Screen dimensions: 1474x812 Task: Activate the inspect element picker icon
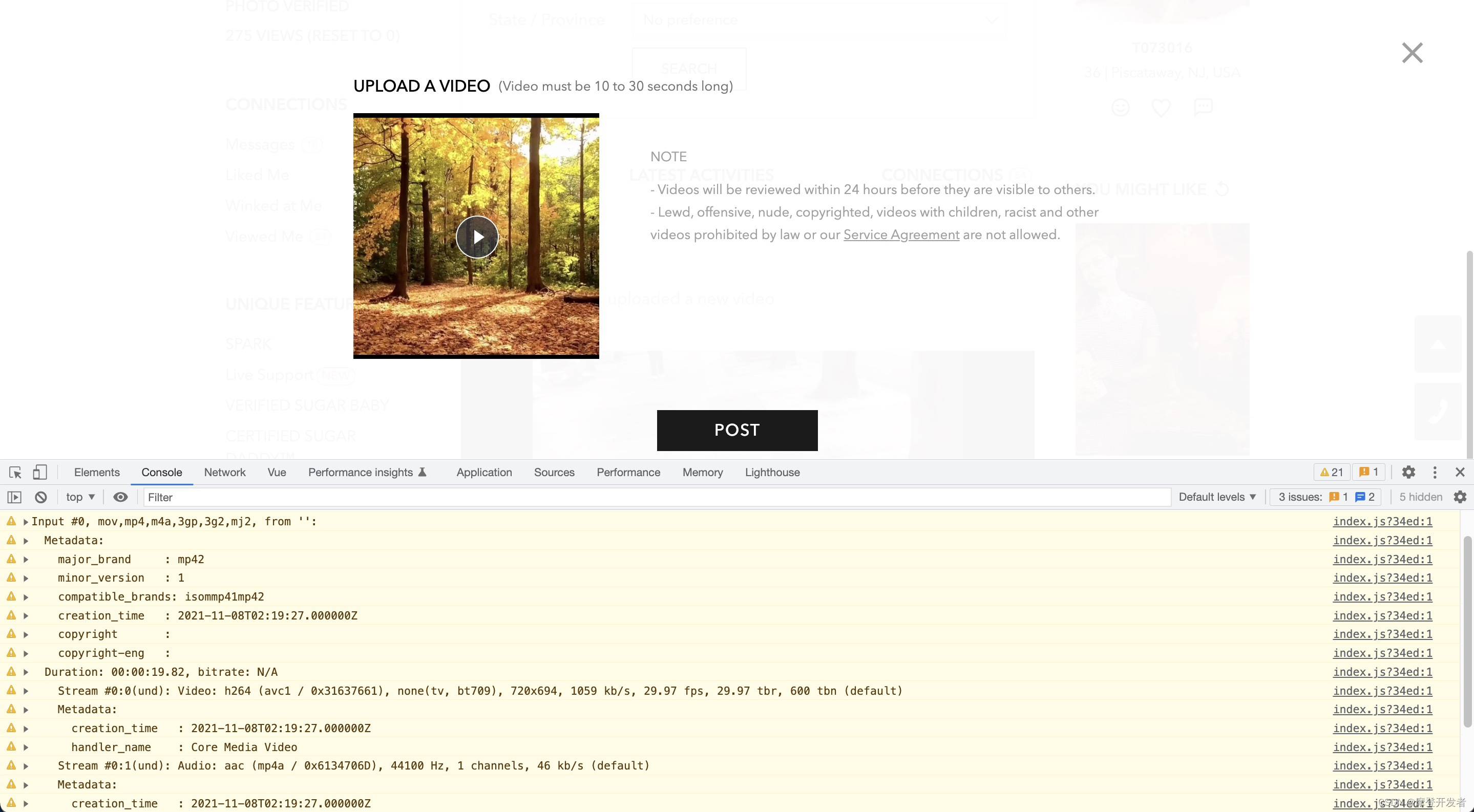(x=15, y=473)
